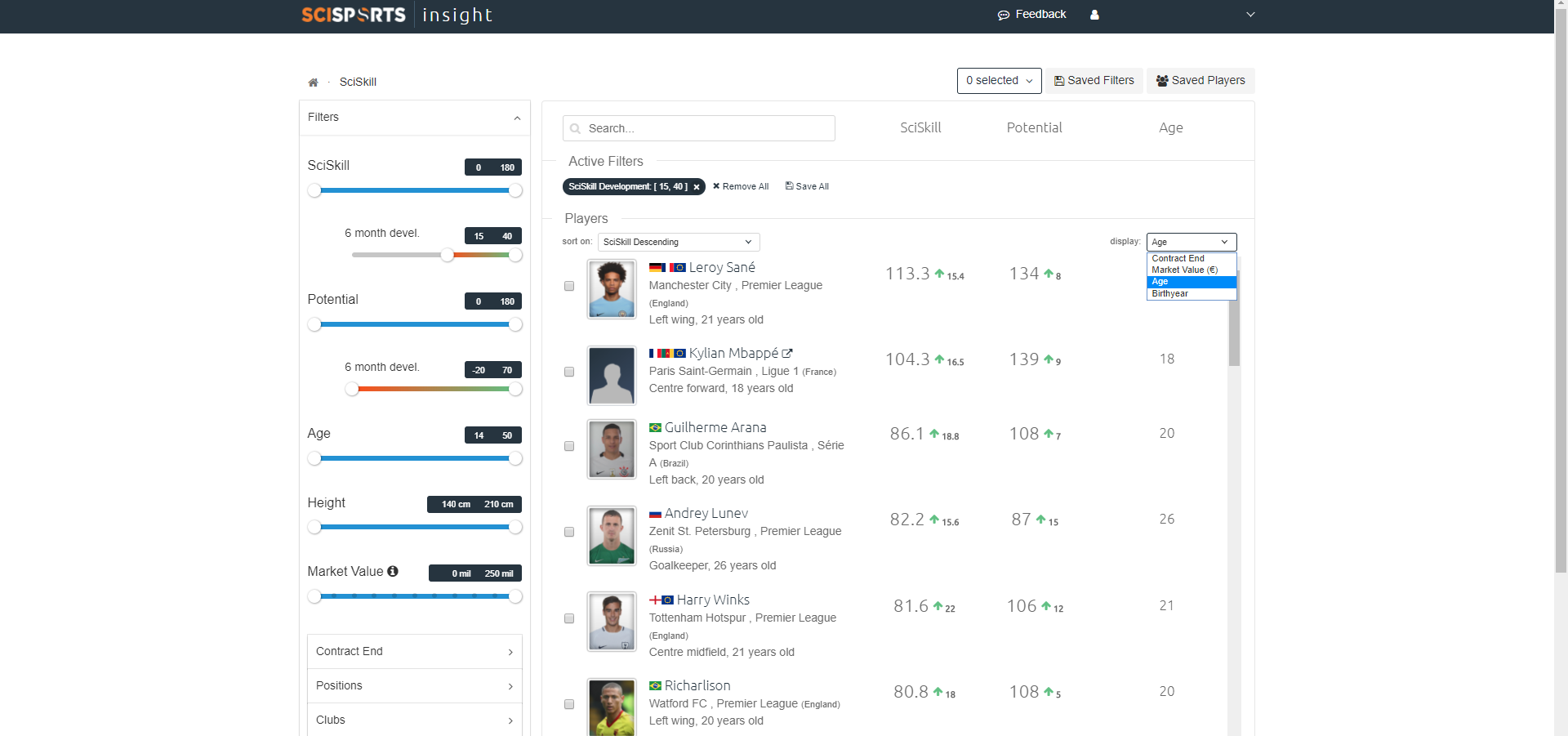
Task: Click Remove All active filters
Action: pyautogui.click(x=741, y=186)
